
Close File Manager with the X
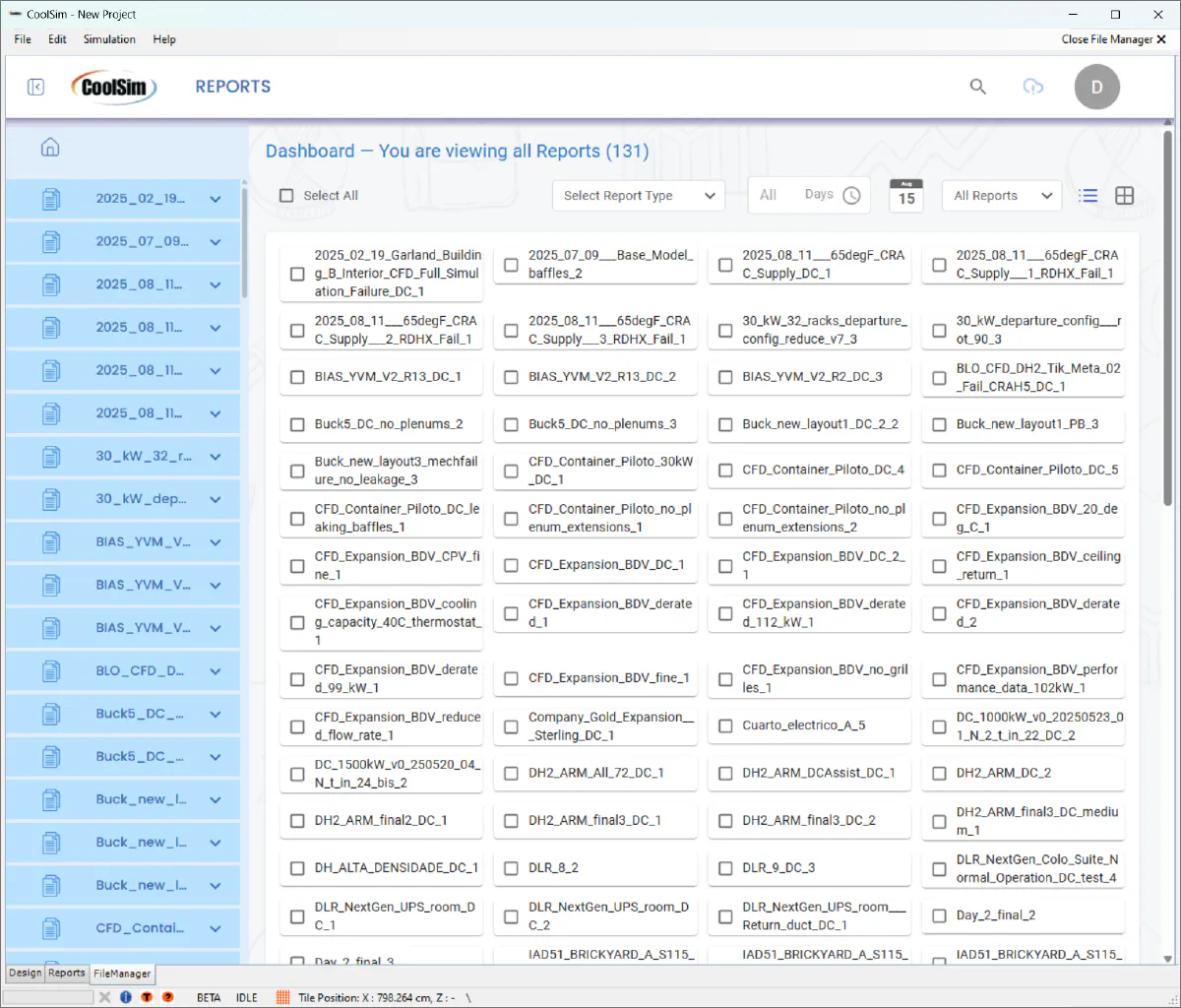[x=1161, y=39]
